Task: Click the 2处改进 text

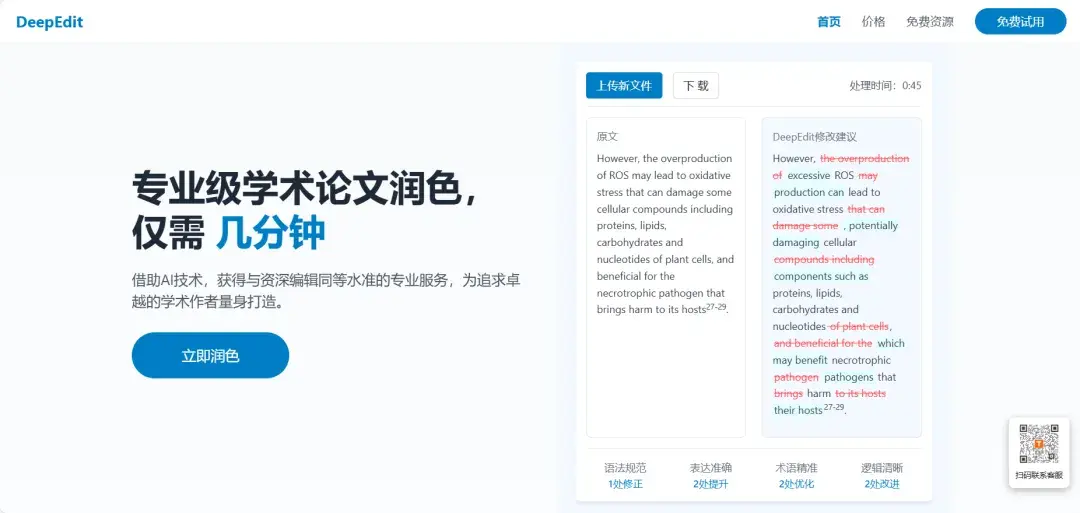Action: coord(882,484)
